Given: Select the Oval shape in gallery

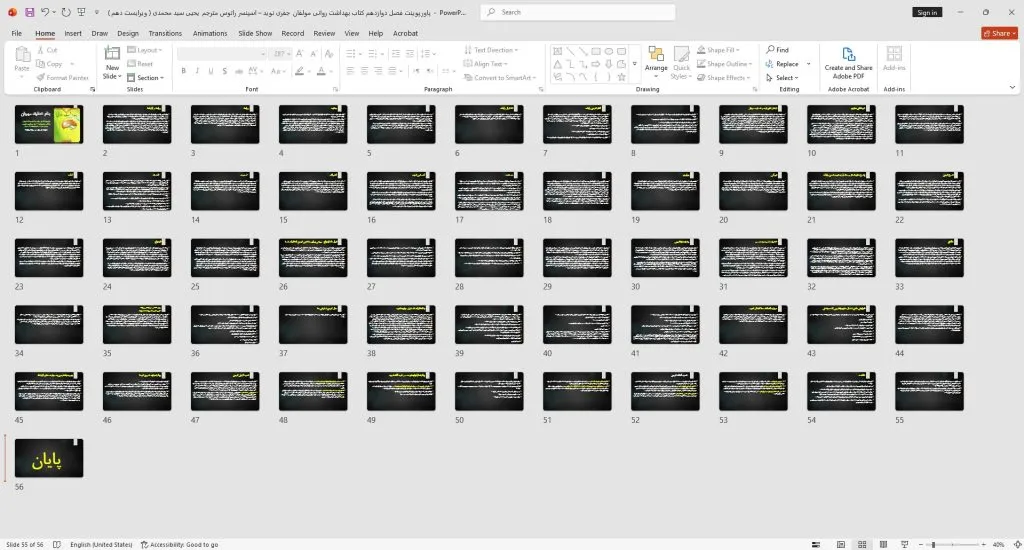Looking at the screenshot, I should pyautogui.click(x=609, y=51).
